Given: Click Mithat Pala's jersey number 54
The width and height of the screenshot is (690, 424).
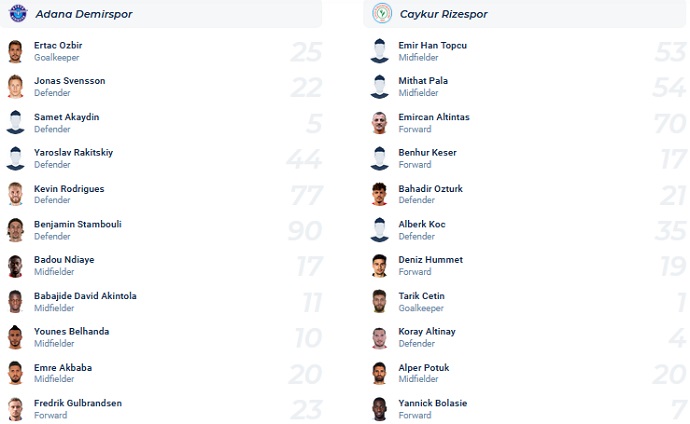Looking at the screenshot, I should pos(668,87).
